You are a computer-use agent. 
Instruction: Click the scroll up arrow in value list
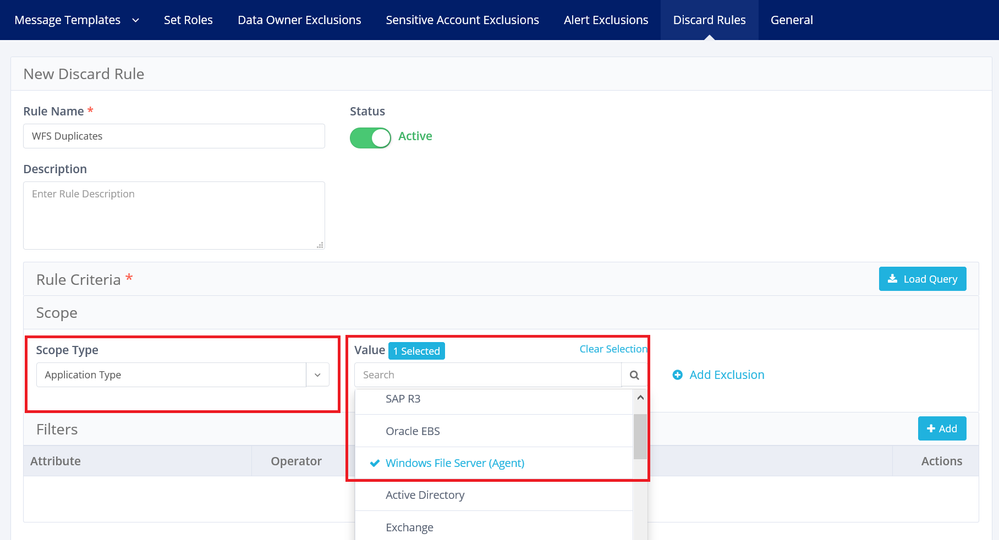coord(640,398)
